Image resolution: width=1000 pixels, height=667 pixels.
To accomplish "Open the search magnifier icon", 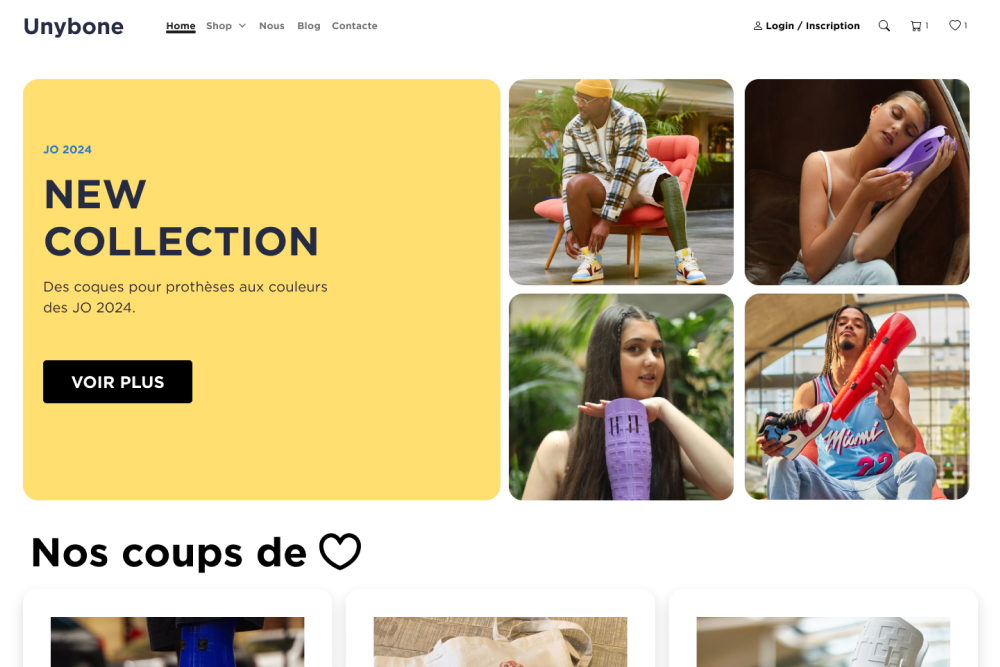I will 884,26.
